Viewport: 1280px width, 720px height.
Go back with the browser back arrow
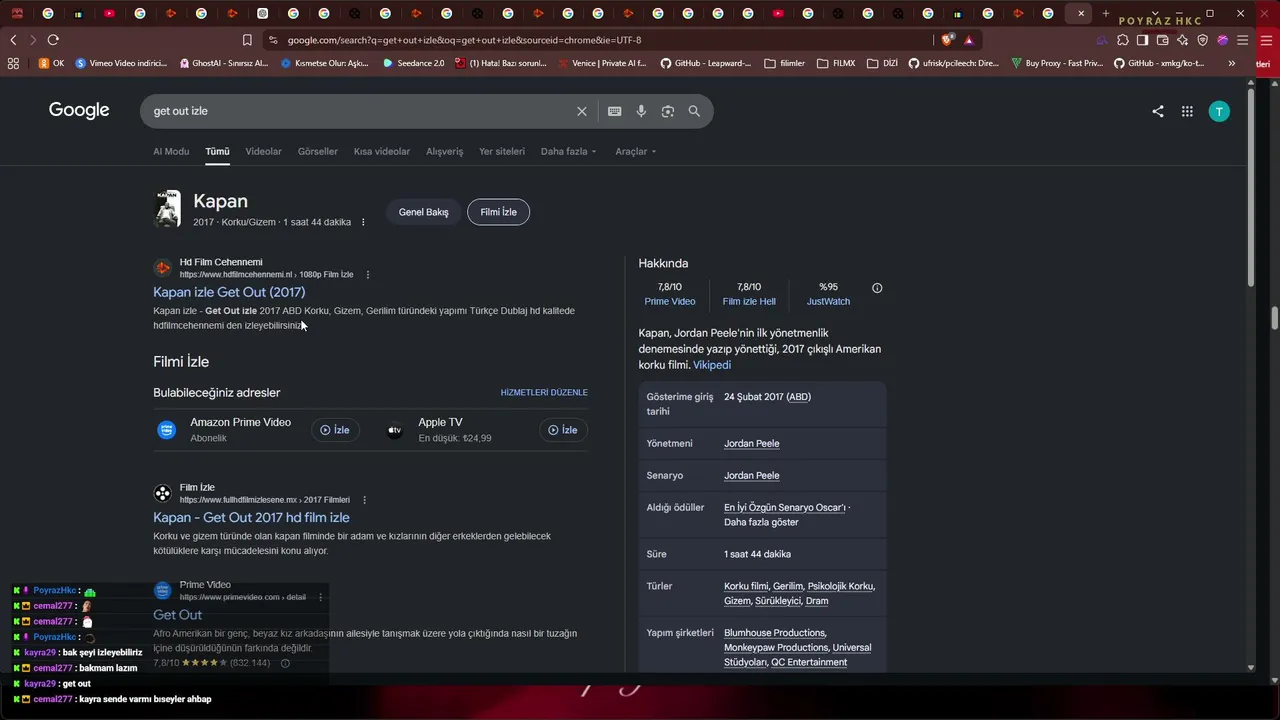[x=13, y=40]
